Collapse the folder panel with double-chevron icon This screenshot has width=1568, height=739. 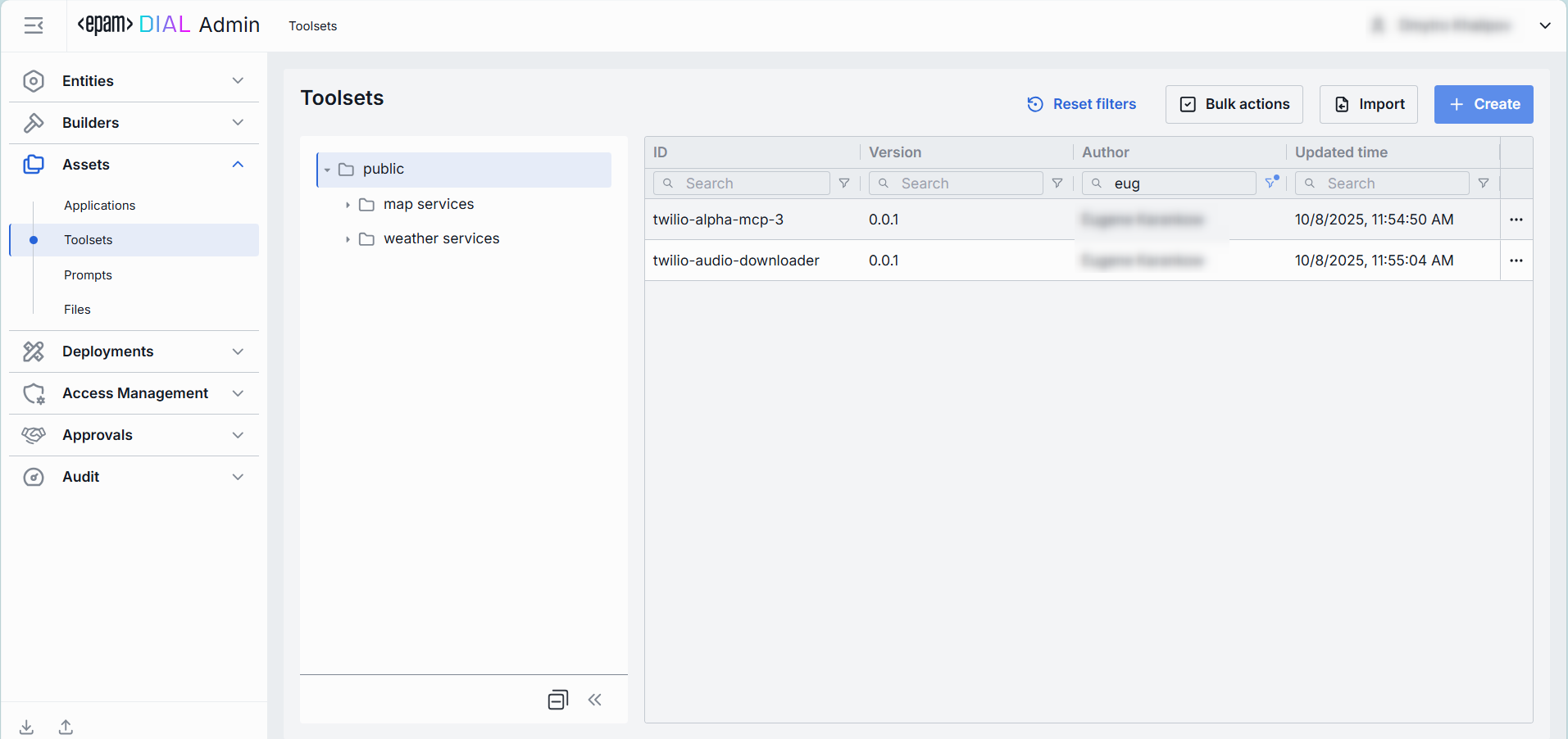(x=595, y=700)
